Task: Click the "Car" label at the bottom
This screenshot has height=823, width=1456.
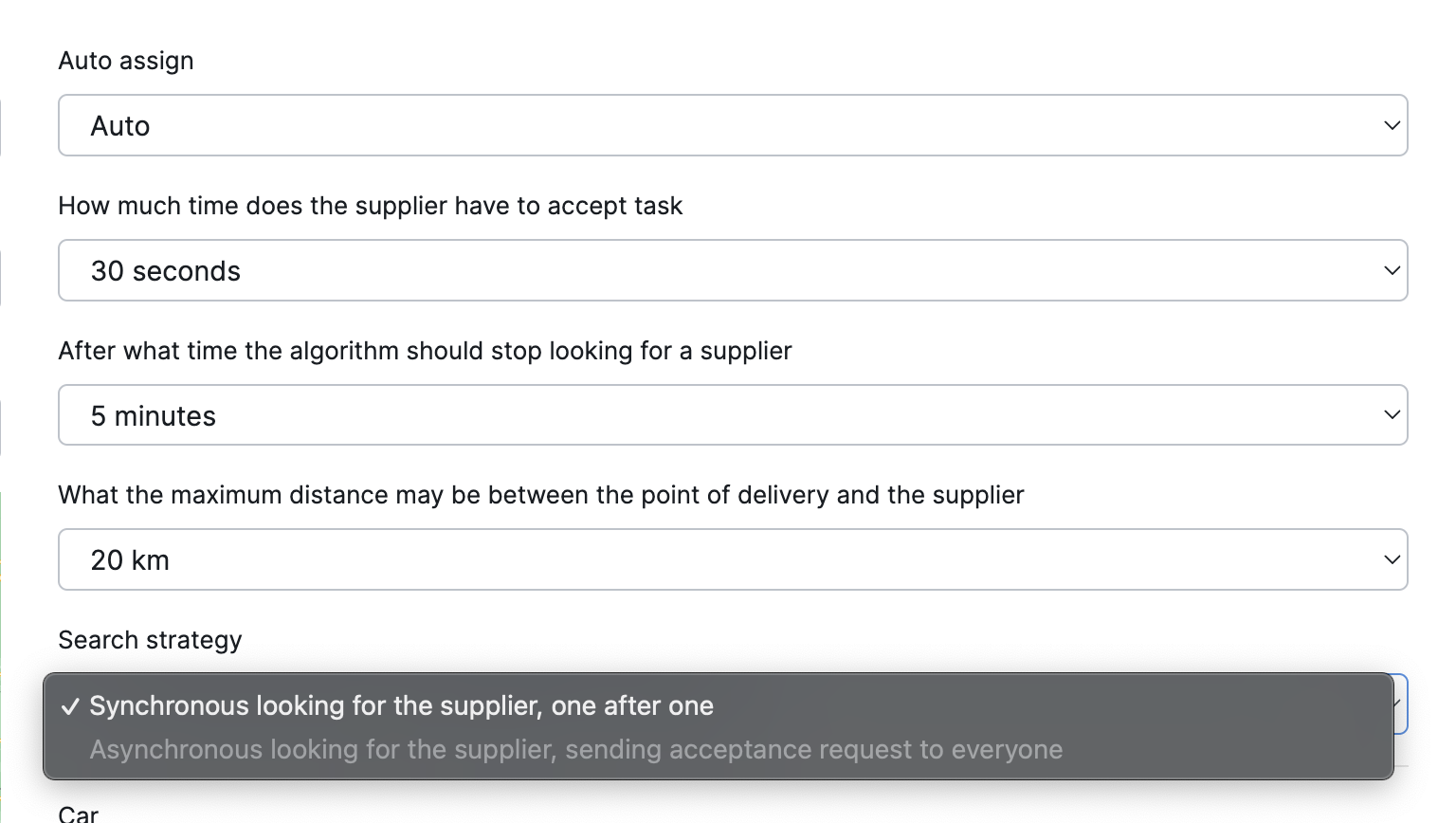Action: pyautogui.click(x=79, y=814)
